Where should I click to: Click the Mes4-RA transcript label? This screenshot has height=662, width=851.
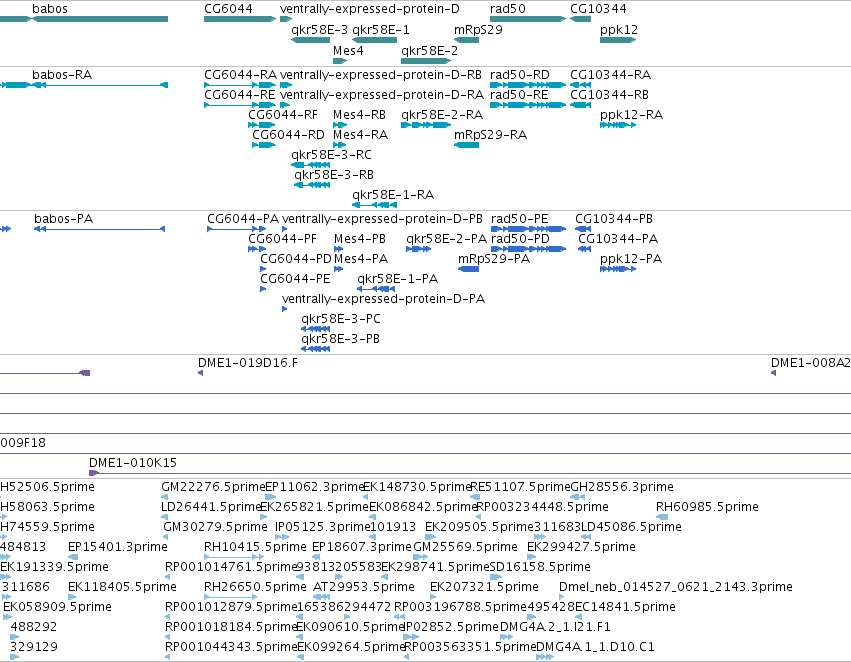[360, 135]
